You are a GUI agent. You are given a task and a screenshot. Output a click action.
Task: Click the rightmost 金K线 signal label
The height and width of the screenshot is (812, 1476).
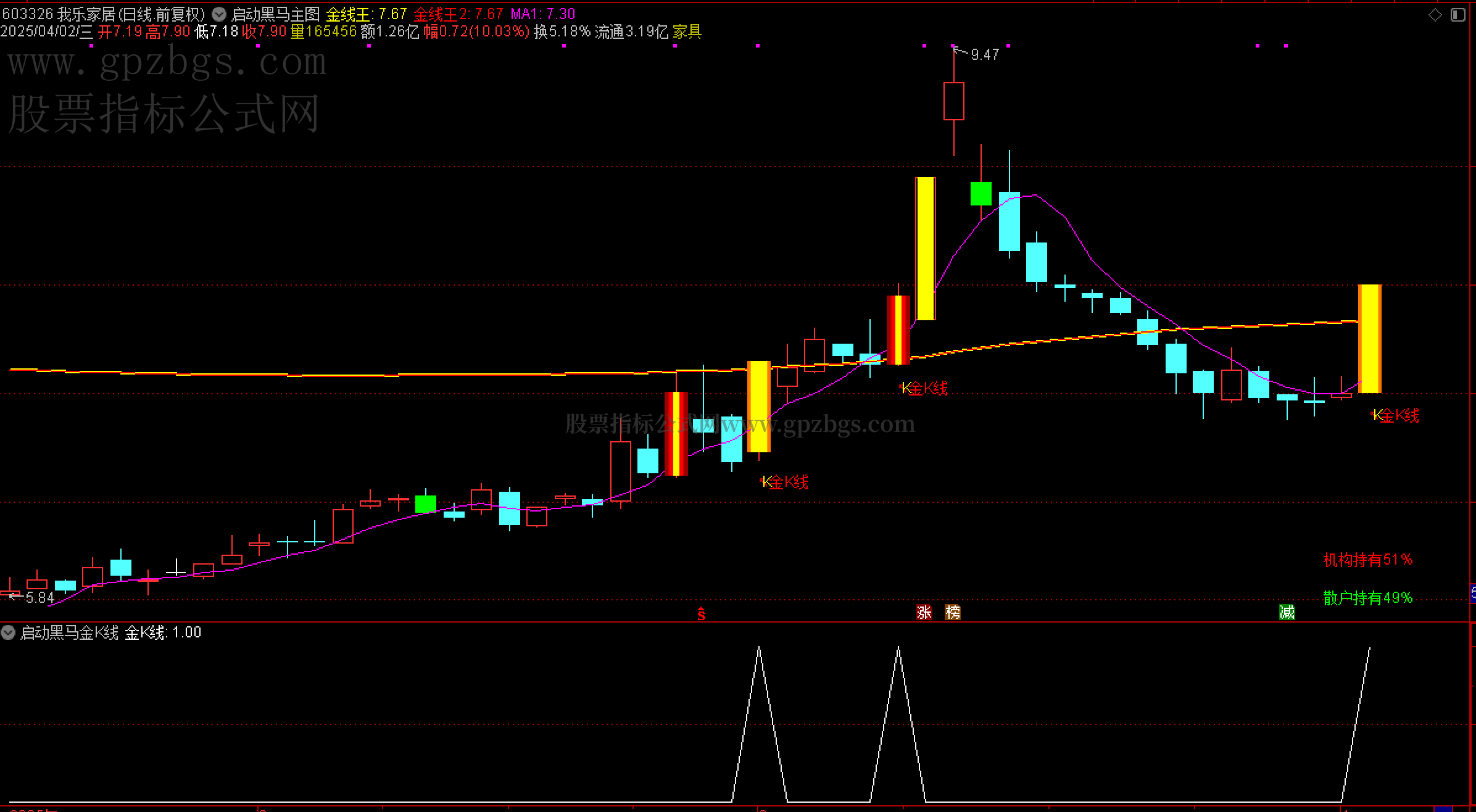(x=1396, y=415)
